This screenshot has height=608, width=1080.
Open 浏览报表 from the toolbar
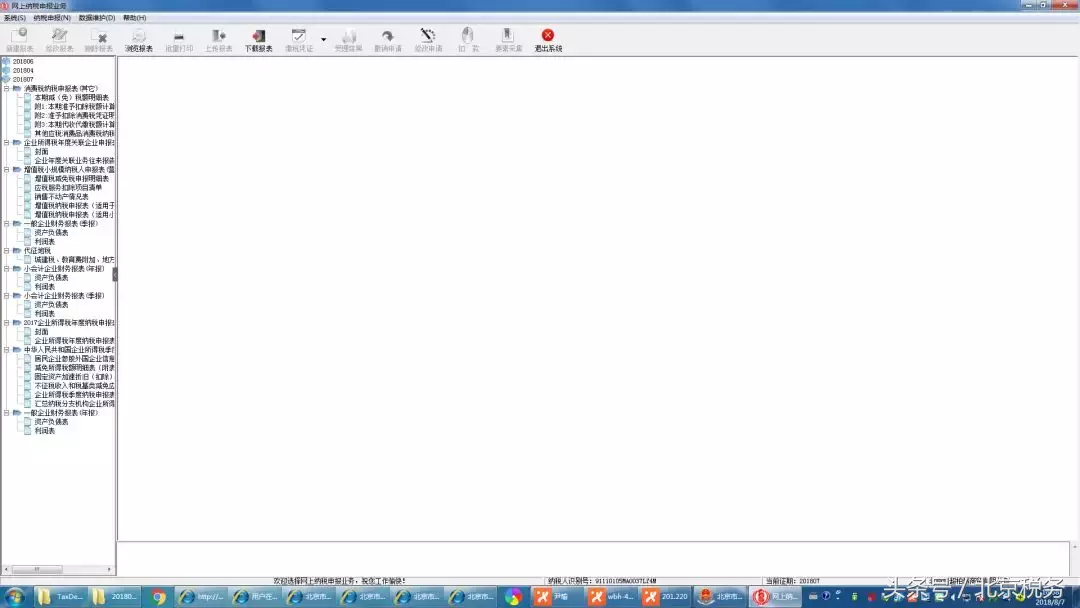click(x=138, y=40)
